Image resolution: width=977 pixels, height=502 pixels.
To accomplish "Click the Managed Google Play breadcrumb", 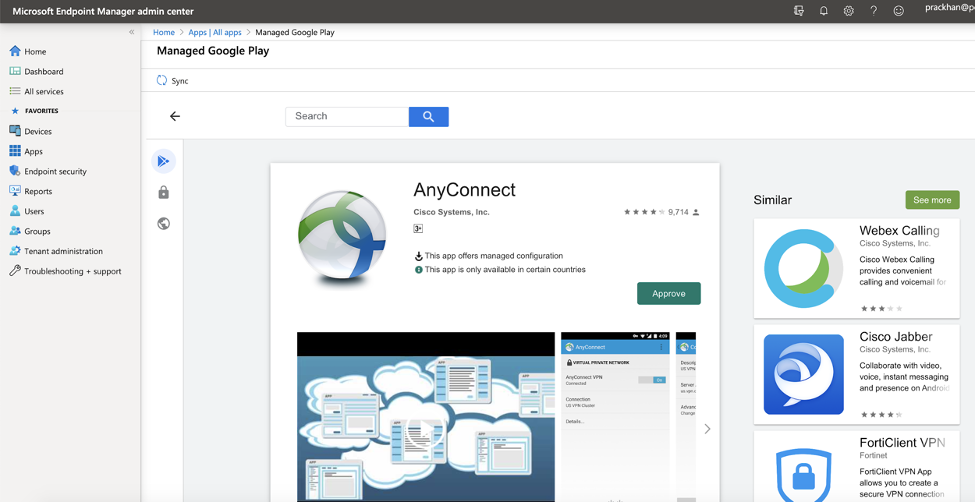I will 295,32.
